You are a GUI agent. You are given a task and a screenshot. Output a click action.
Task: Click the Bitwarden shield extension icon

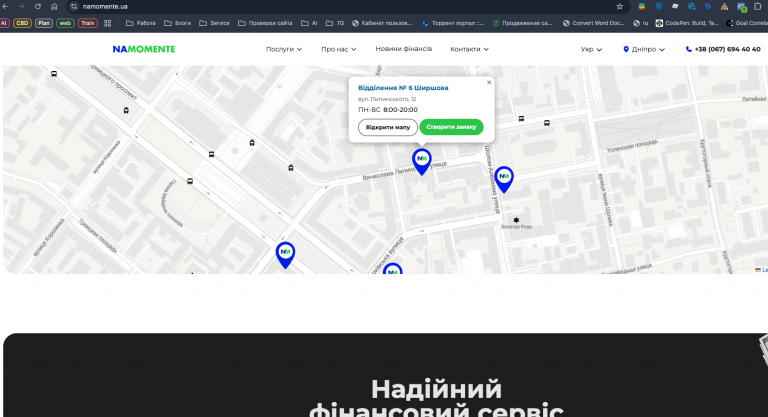coord(658,6)
